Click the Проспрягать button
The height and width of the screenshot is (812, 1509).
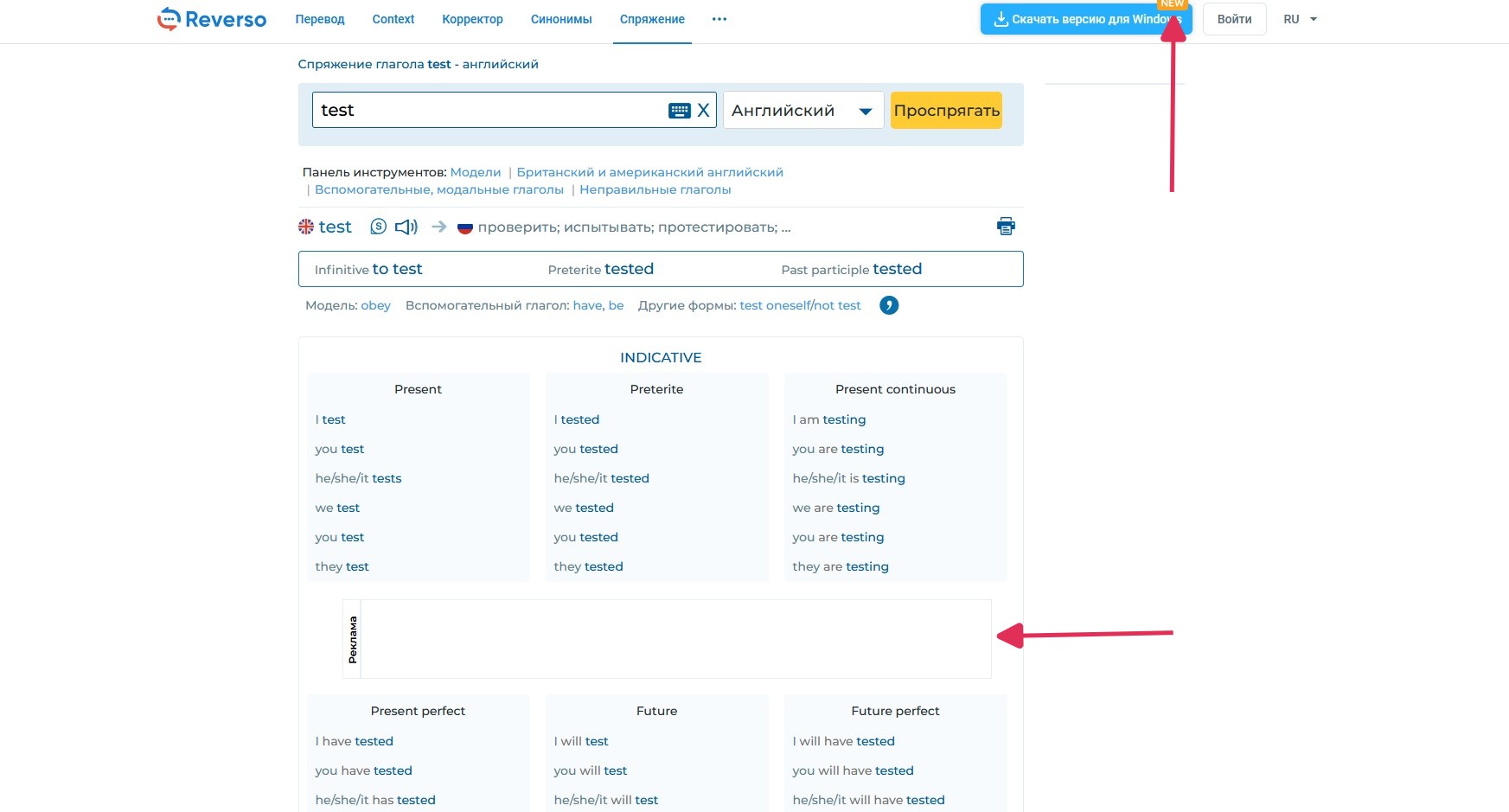coord(947,111)
